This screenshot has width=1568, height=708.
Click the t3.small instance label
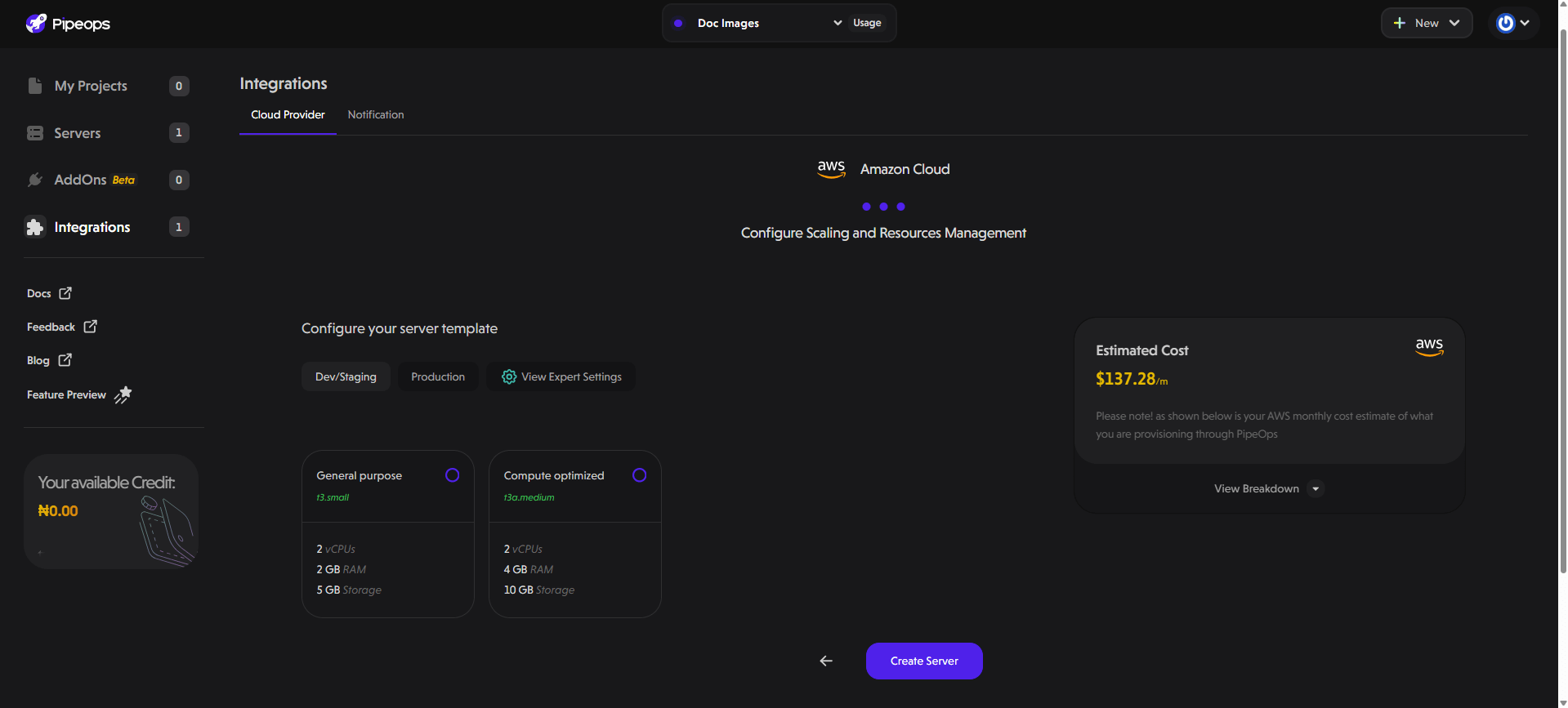tap(333, 497)
